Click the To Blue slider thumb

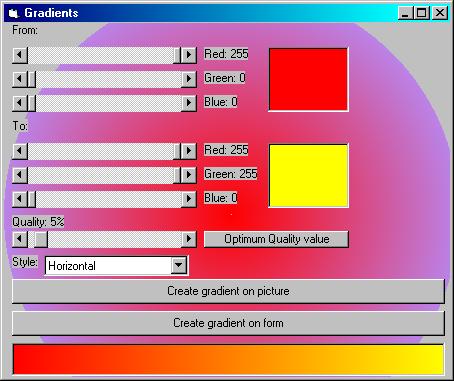(32, 199)
